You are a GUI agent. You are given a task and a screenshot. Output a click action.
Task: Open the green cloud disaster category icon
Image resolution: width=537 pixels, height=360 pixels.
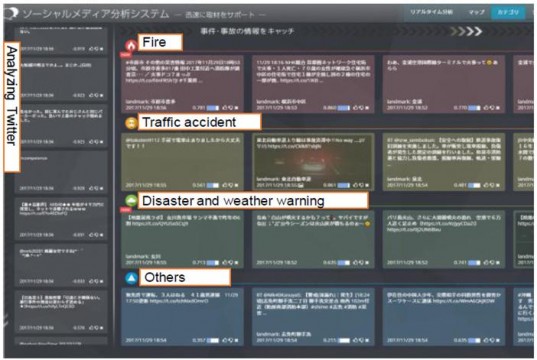[x=131, y=201]
